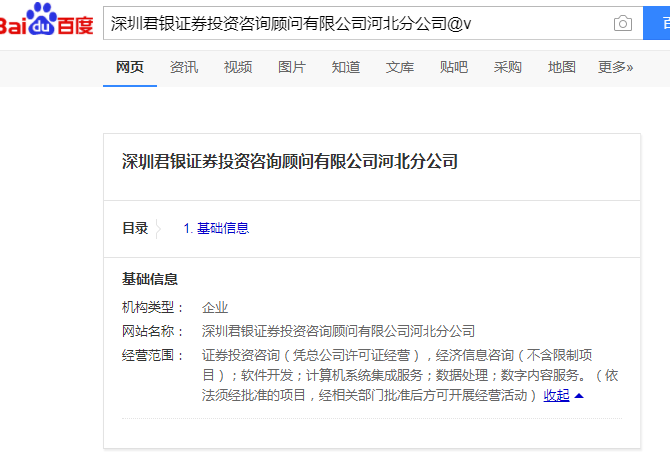Click the collapse triangle arrow after 收起

[x=579, y=396]
